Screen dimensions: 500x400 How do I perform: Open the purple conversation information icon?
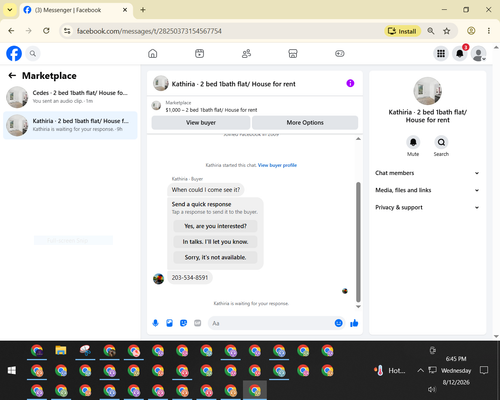[350, 83]
